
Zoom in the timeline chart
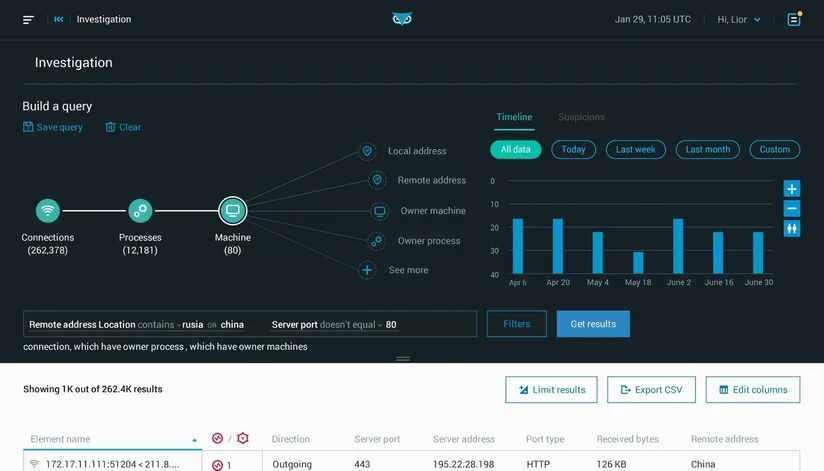point(792,189)
